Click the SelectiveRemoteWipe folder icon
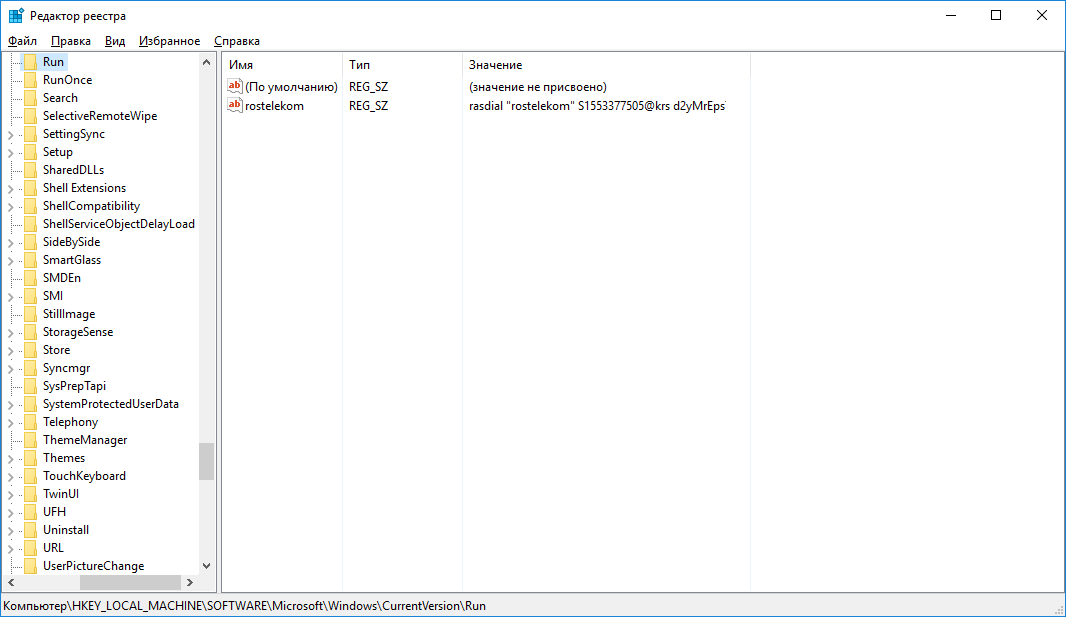 tap(31, 116)
